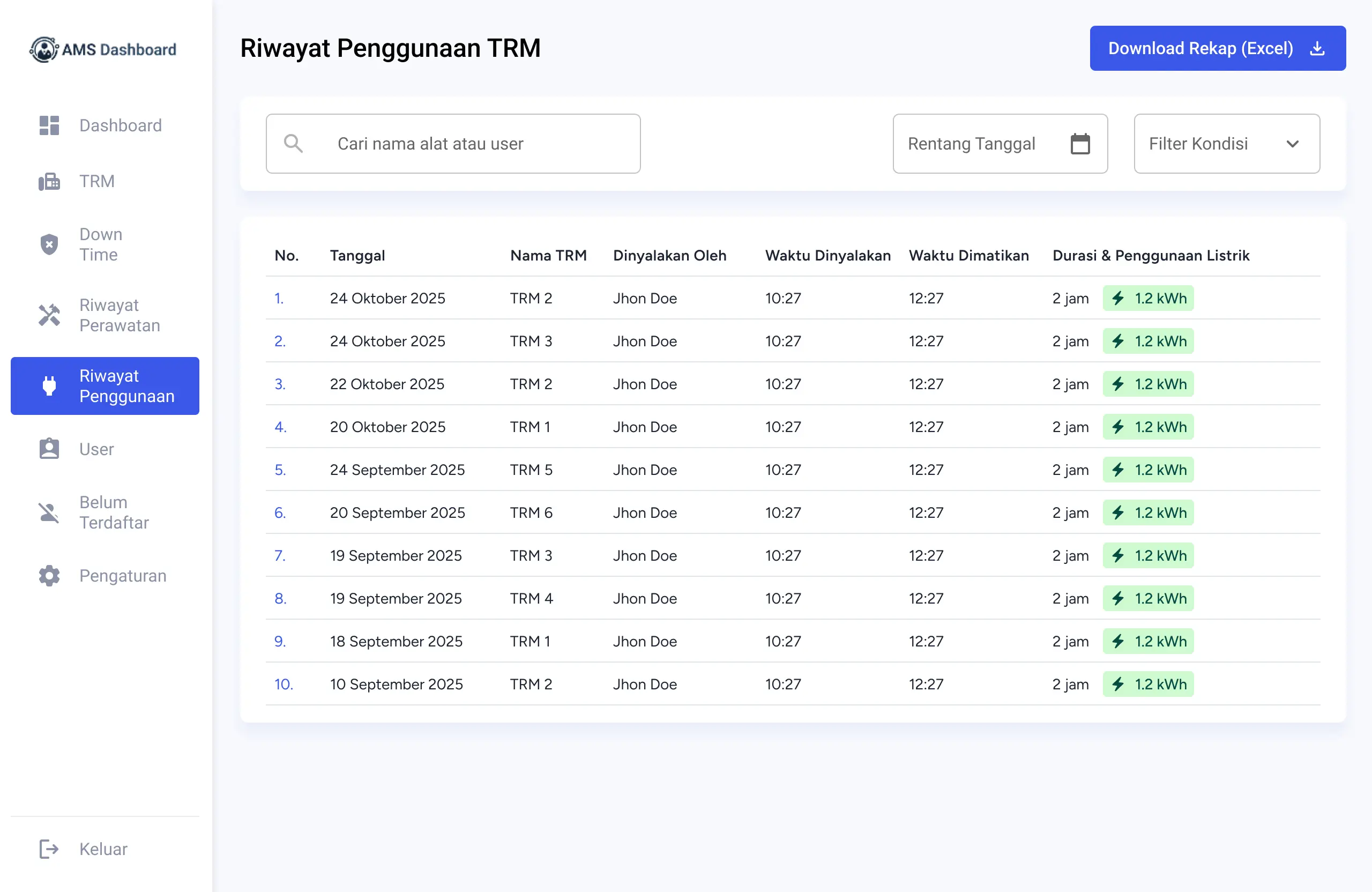This screenshot has width=1372, height=892.
Task: Click the lightning icon in row 10
Action: coord(1118,684)
